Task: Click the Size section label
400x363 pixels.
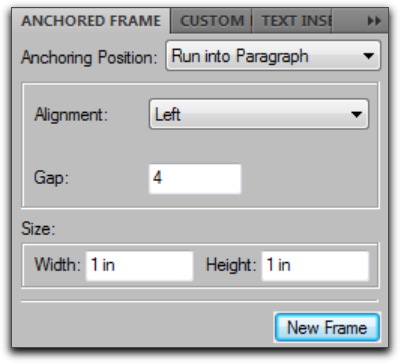Action: coord(38,228)
